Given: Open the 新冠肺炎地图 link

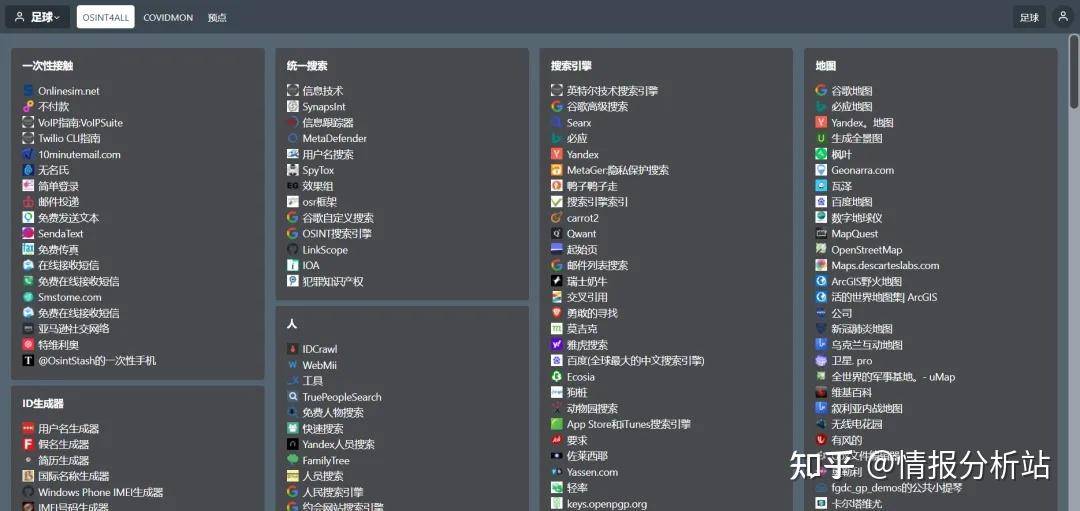Looking at the screenshot, I should tap(862, 328).
